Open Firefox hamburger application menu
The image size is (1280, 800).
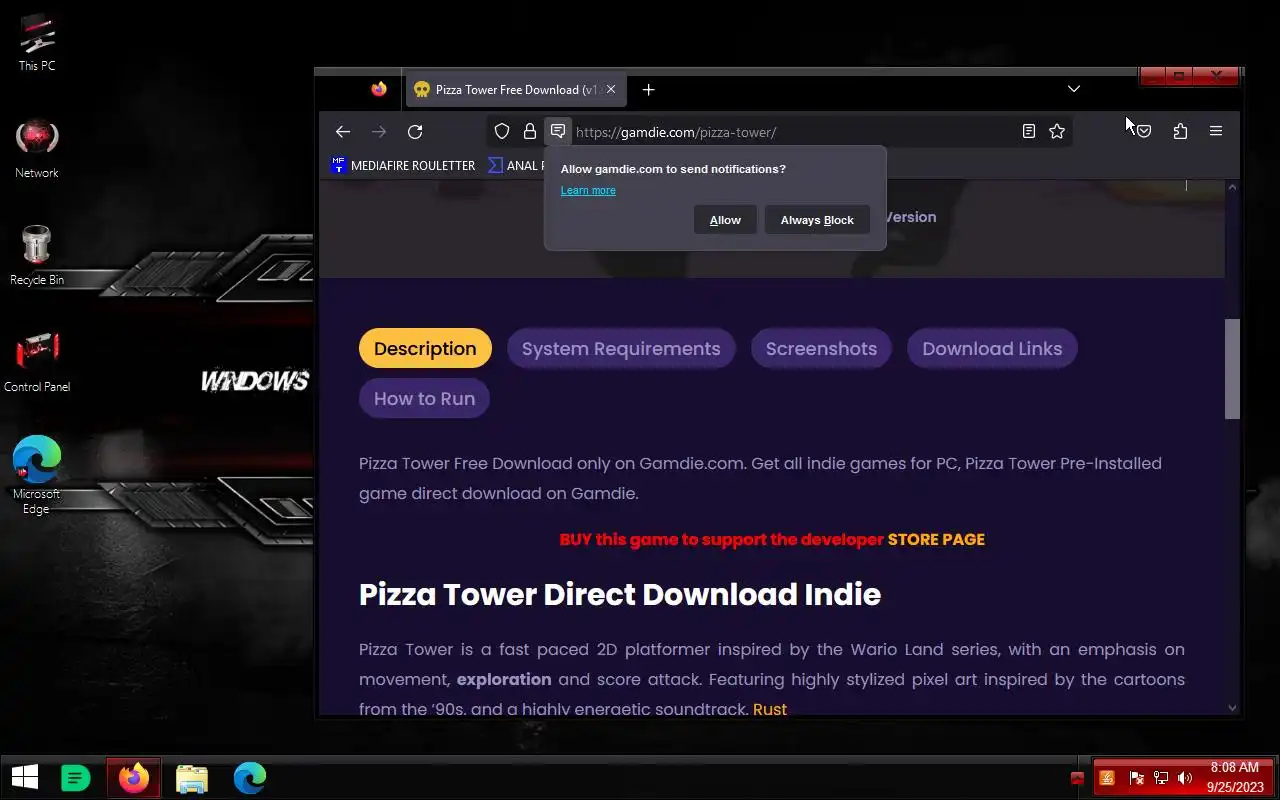click(x=1216, y=131)
